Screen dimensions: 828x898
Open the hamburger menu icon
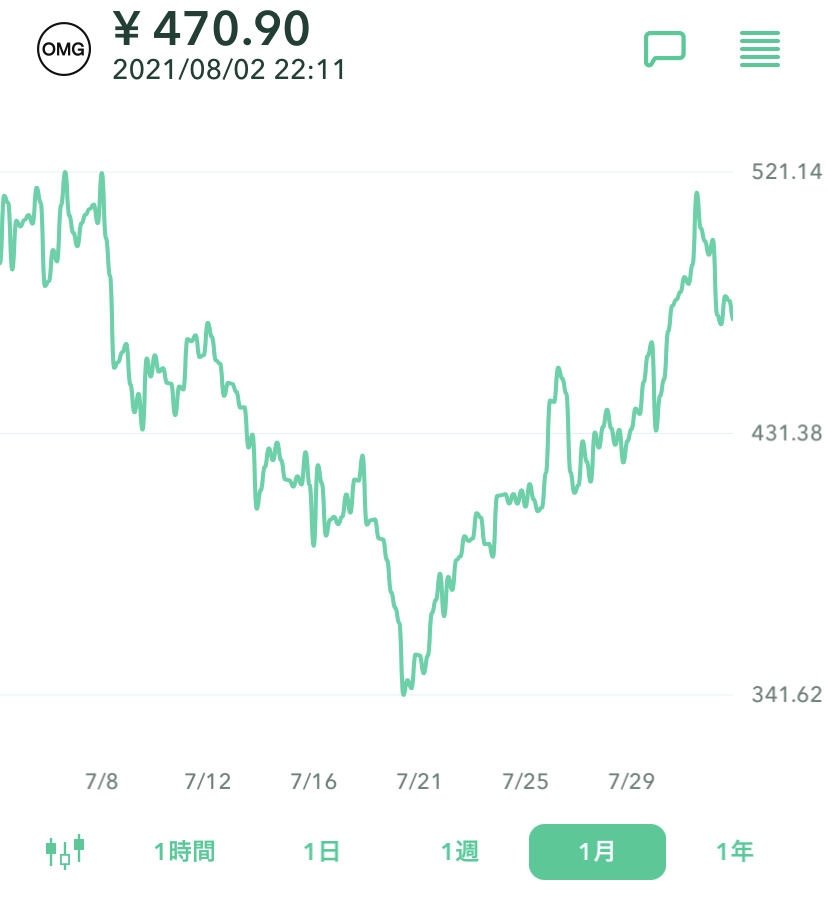(760, 48)
